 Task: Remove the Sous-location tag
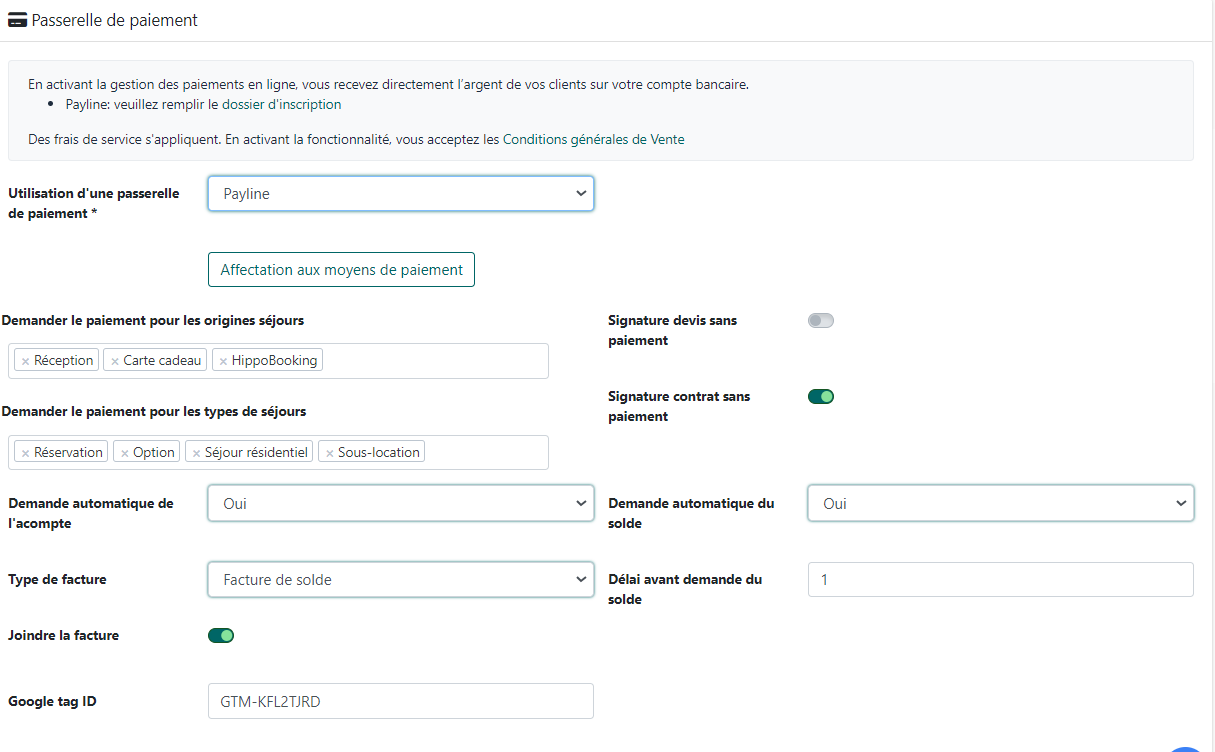tap(329, 453)
